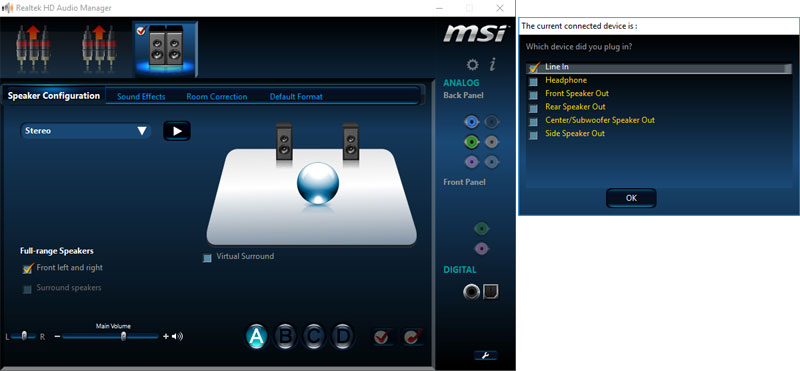The image size is (800, 371).
Task: Toggle Front left and right checkbox
Action: pyautogui.click(x=28, y=268)
